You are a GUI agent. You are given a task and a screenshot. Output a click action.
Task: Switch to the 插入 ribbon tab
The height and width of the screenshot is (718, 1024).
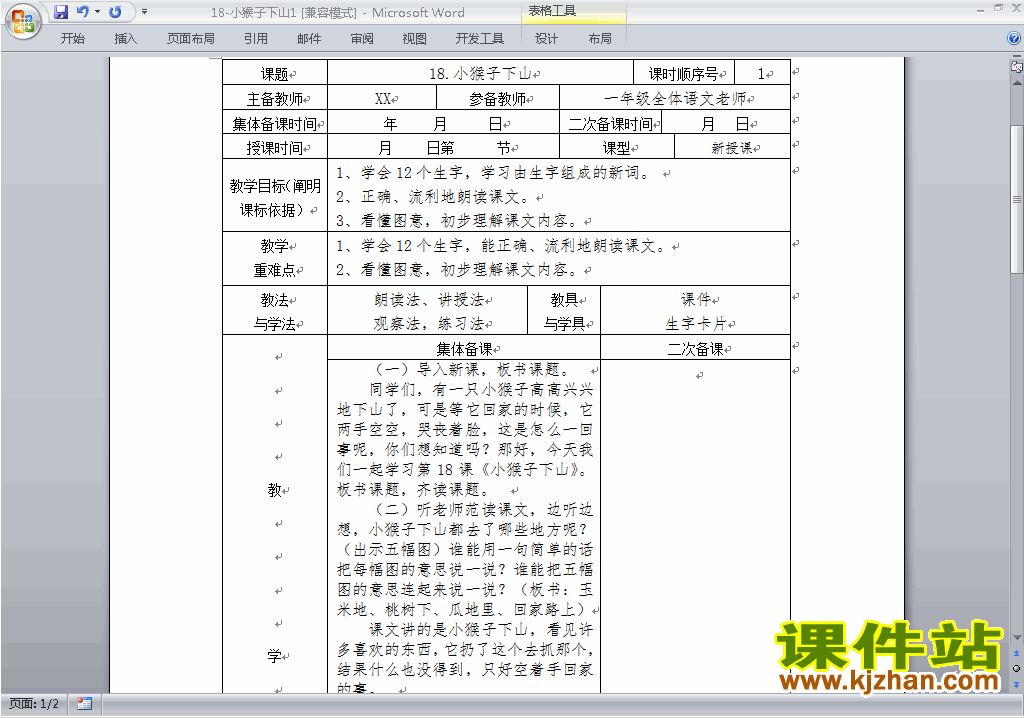pos(125,39)
